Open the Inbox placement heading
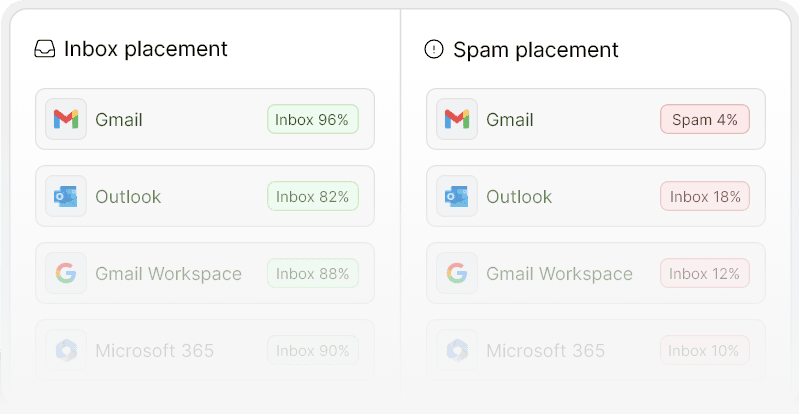The image size is (799, 414). tap(146, 49)
